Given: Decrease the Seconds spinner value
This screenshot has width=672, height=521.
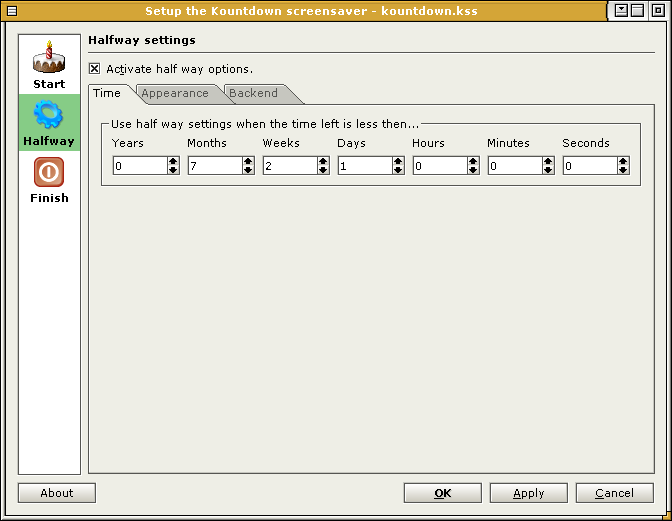Looking at the screenshot, I should tap(623, 170).
